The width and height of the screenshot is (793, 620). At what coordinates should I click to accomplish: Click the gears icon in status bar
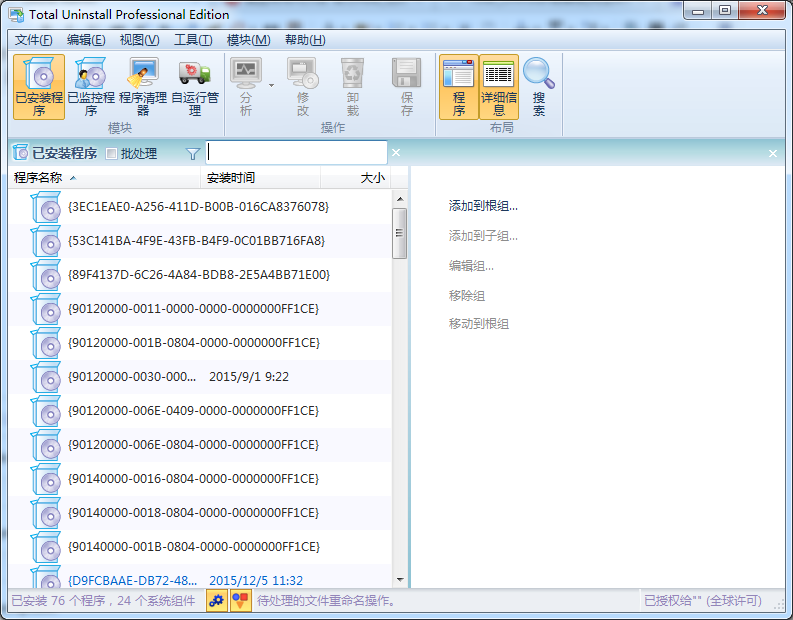click(x=216, y=601)
